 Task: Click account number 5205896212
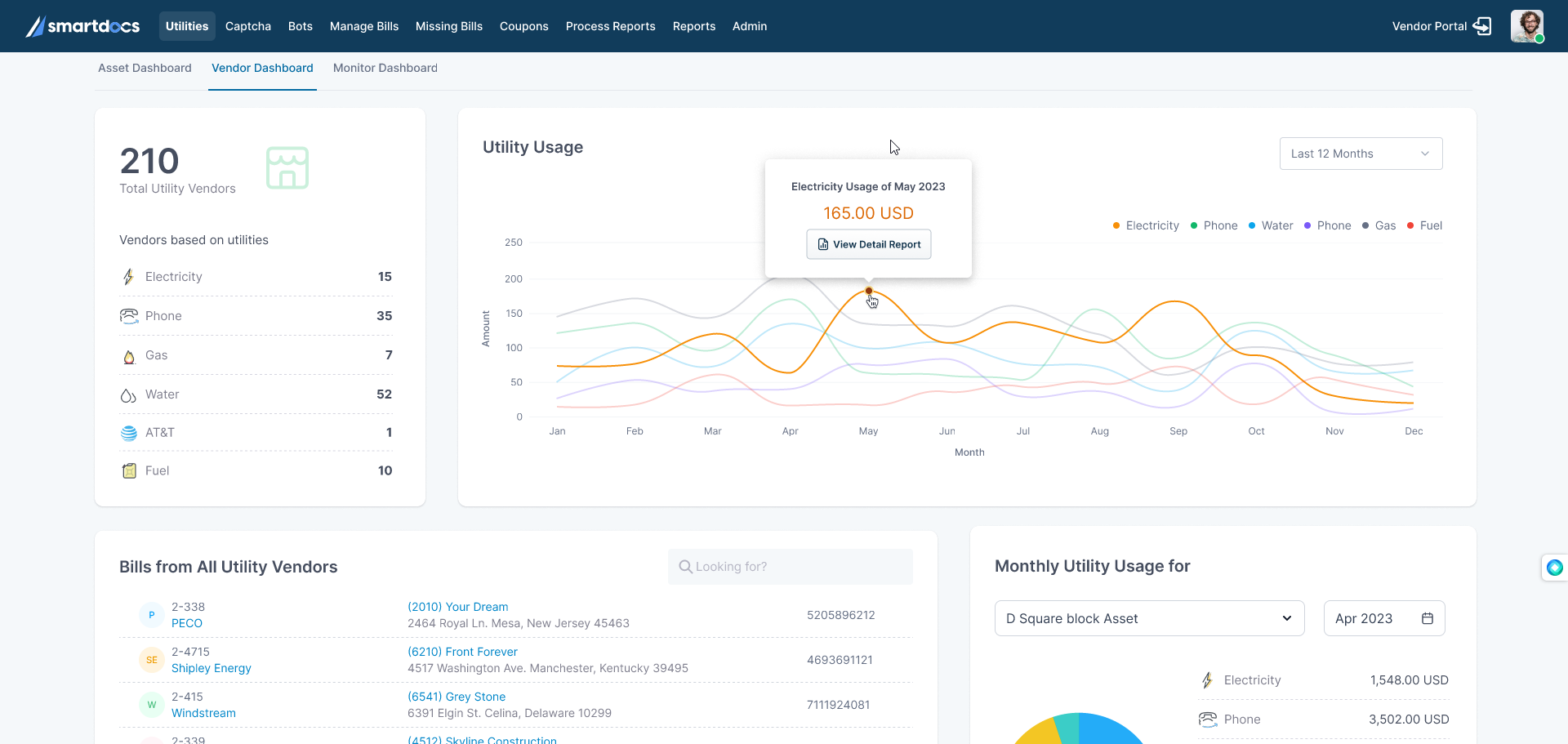point(841,615)
